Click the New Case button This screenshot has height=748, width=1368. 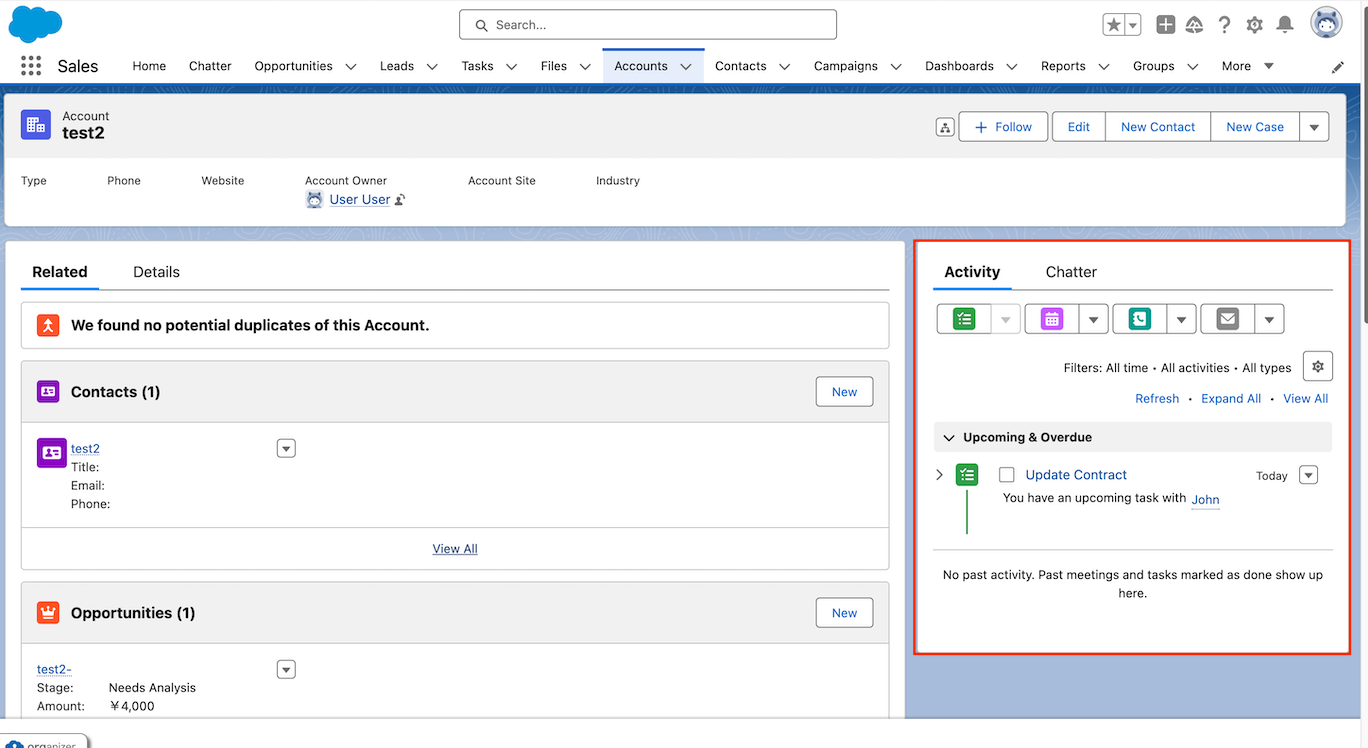pos(1255,127)
